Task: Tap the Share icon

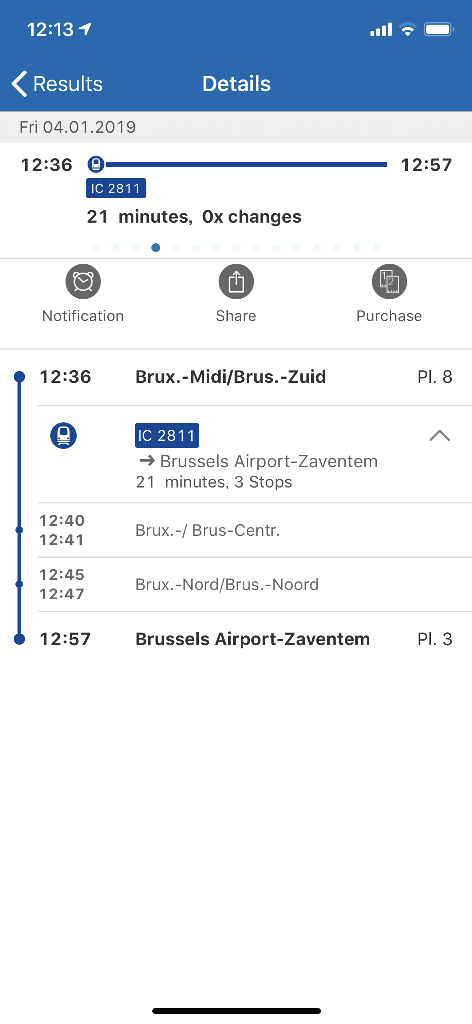Action: (236, 281)
